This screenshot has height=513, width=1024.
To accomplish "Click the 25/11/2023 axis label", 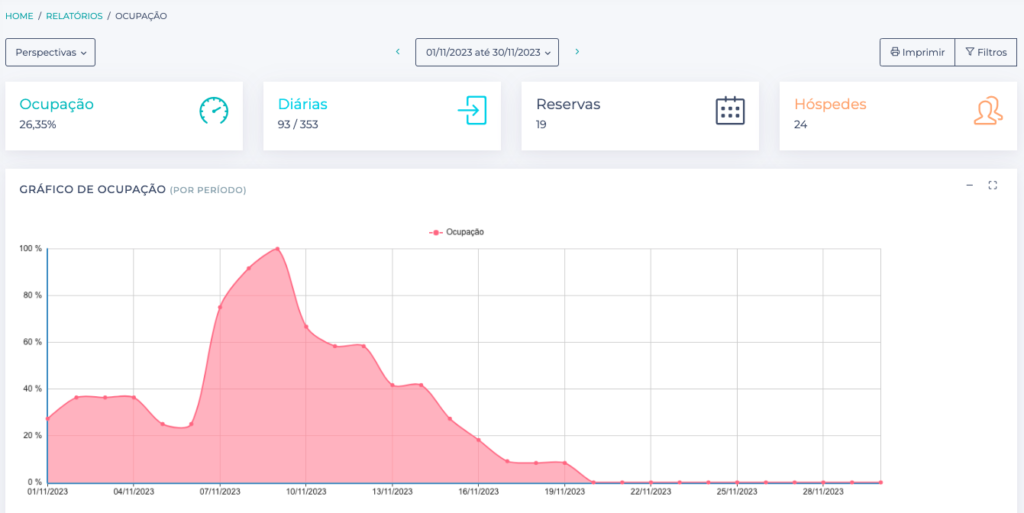I will point(737,492).
